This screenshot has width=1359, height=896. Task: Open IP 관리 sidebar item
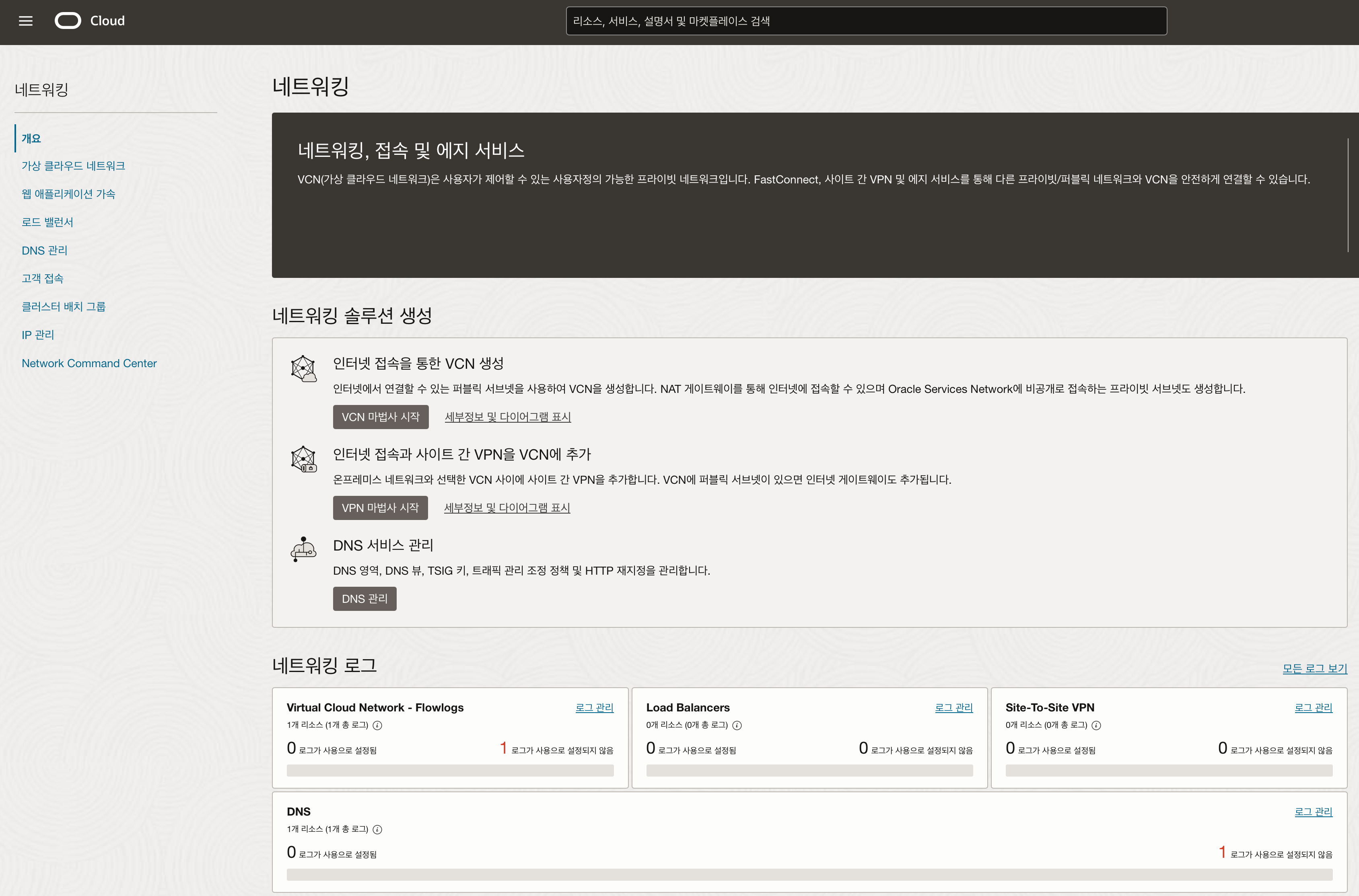pos(38,335)
